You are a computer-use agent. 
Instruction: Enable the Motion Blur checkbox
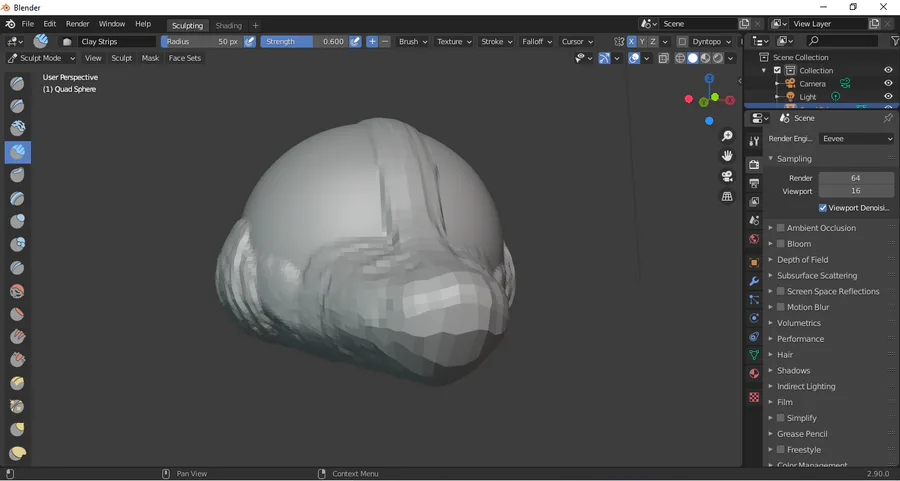[781, 307]
